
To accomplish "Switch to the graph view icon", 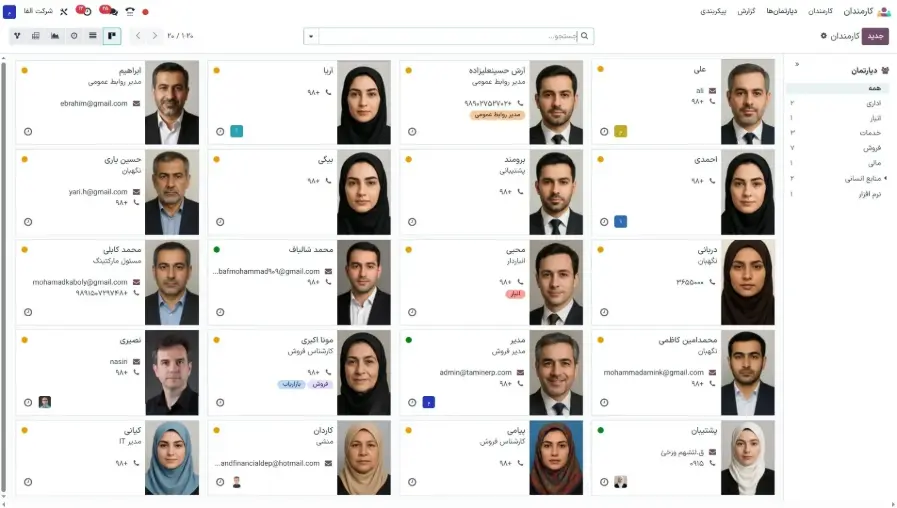I will [x=55, y=35].
